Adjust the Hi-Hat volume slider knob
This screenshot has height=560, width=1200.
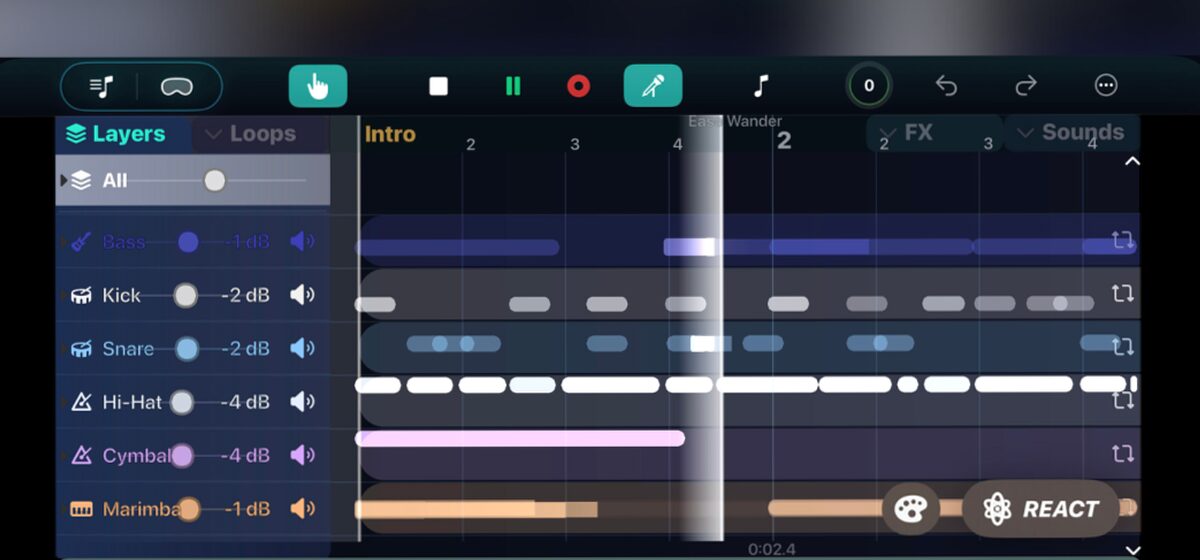(x=181, y=402)
